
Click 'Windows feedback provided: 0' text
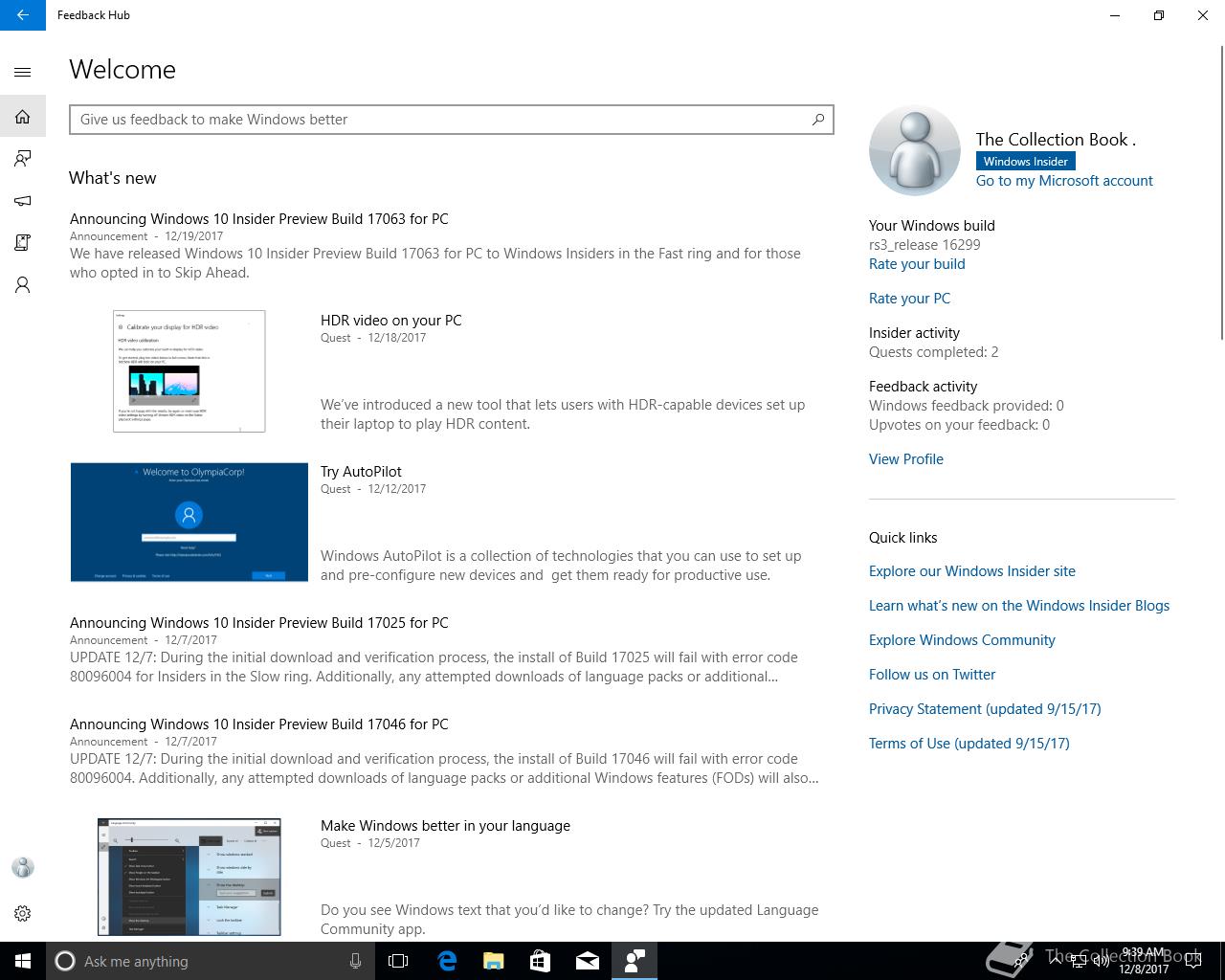967,406
